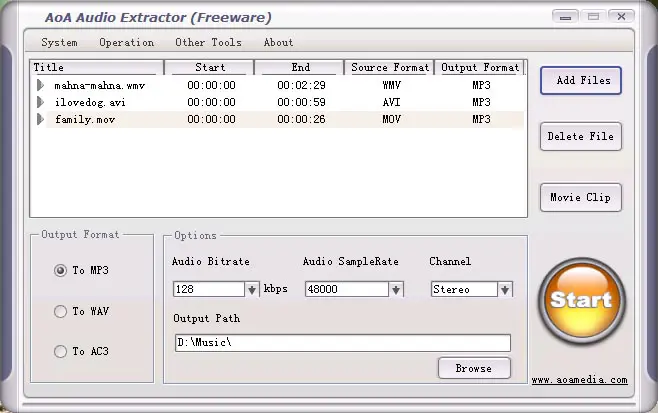Browse for an output folder

(x=473, y=368)
